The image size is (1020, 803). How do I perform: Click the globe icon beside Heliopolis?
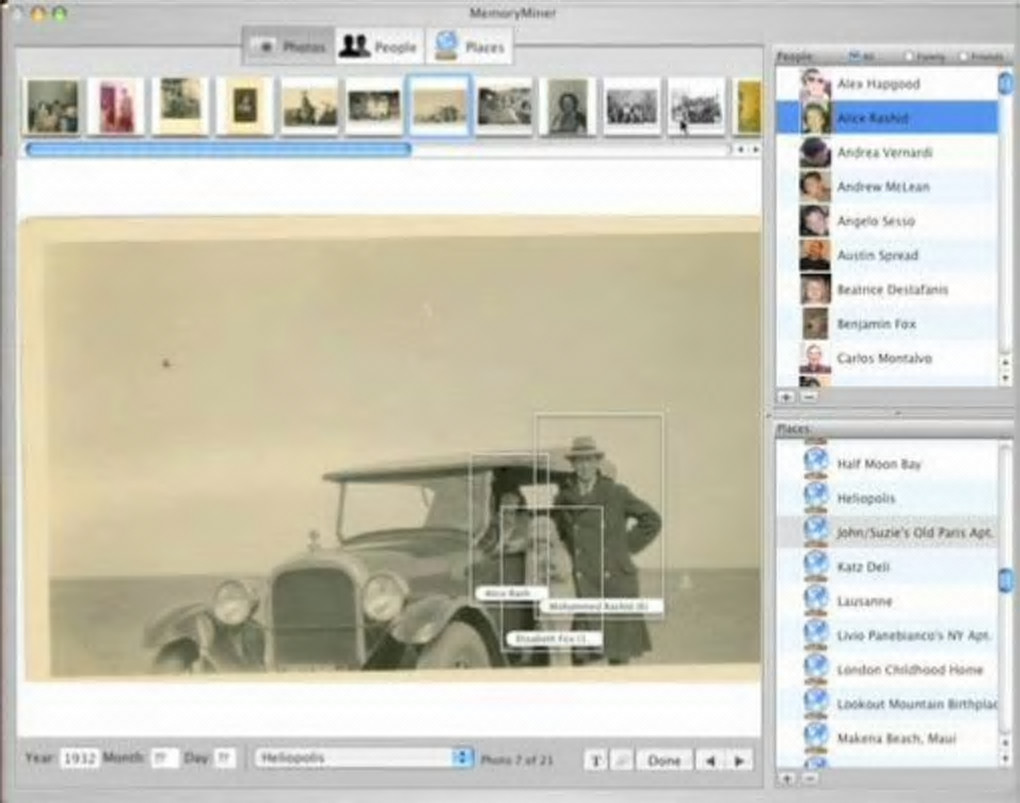click(x=816, y=498)
